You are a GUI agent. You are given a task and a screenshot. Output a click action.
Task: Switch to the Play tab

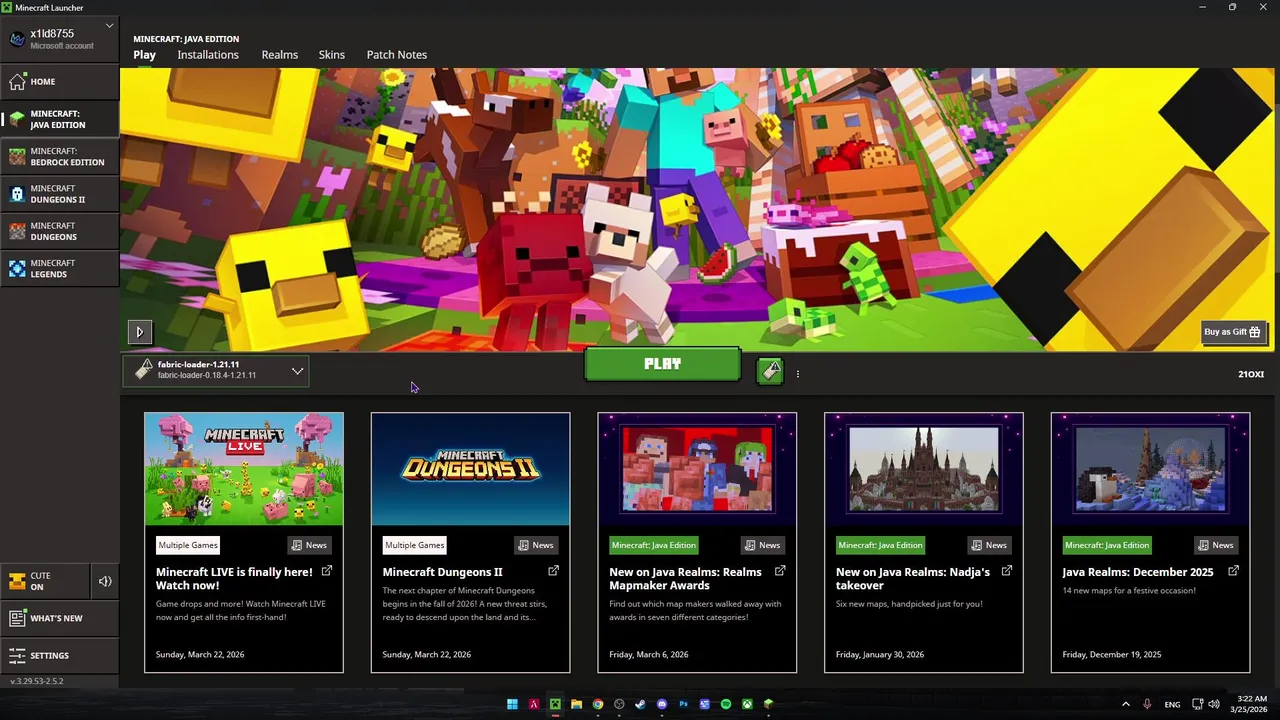(145, 55)
